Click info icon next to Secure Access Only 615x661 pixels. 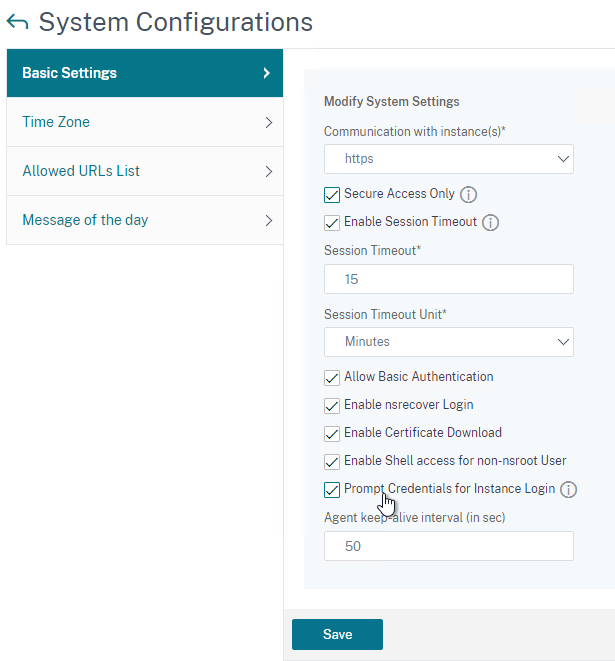(468, 194)
